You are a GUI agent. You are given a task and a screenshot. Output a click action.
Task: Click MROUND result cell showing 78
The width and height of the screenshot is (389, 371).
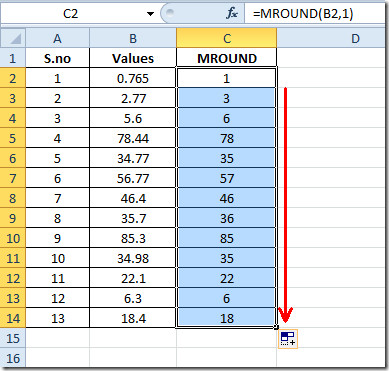(226, 138)
